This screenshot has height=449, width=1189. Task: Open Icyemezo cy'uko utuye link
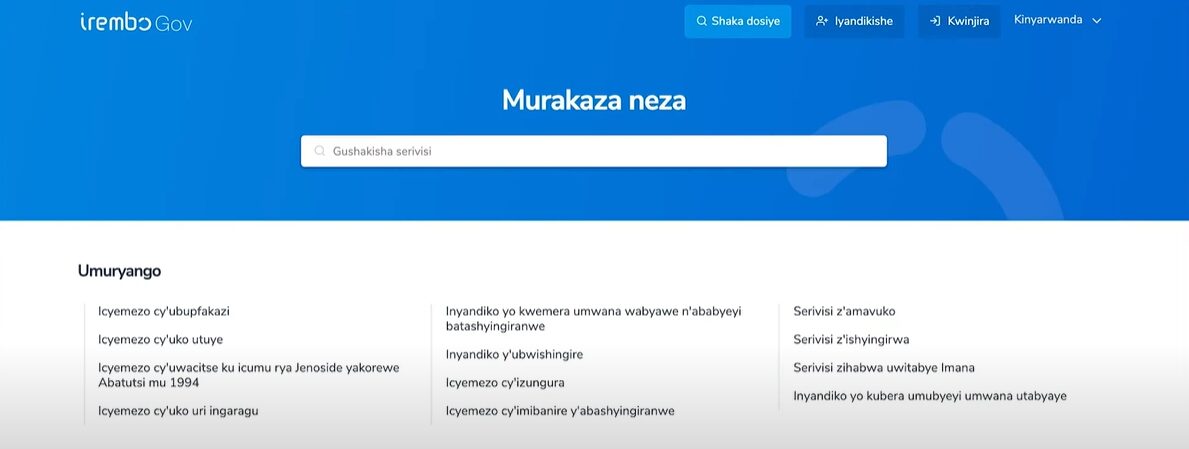(x=161, y=339)
